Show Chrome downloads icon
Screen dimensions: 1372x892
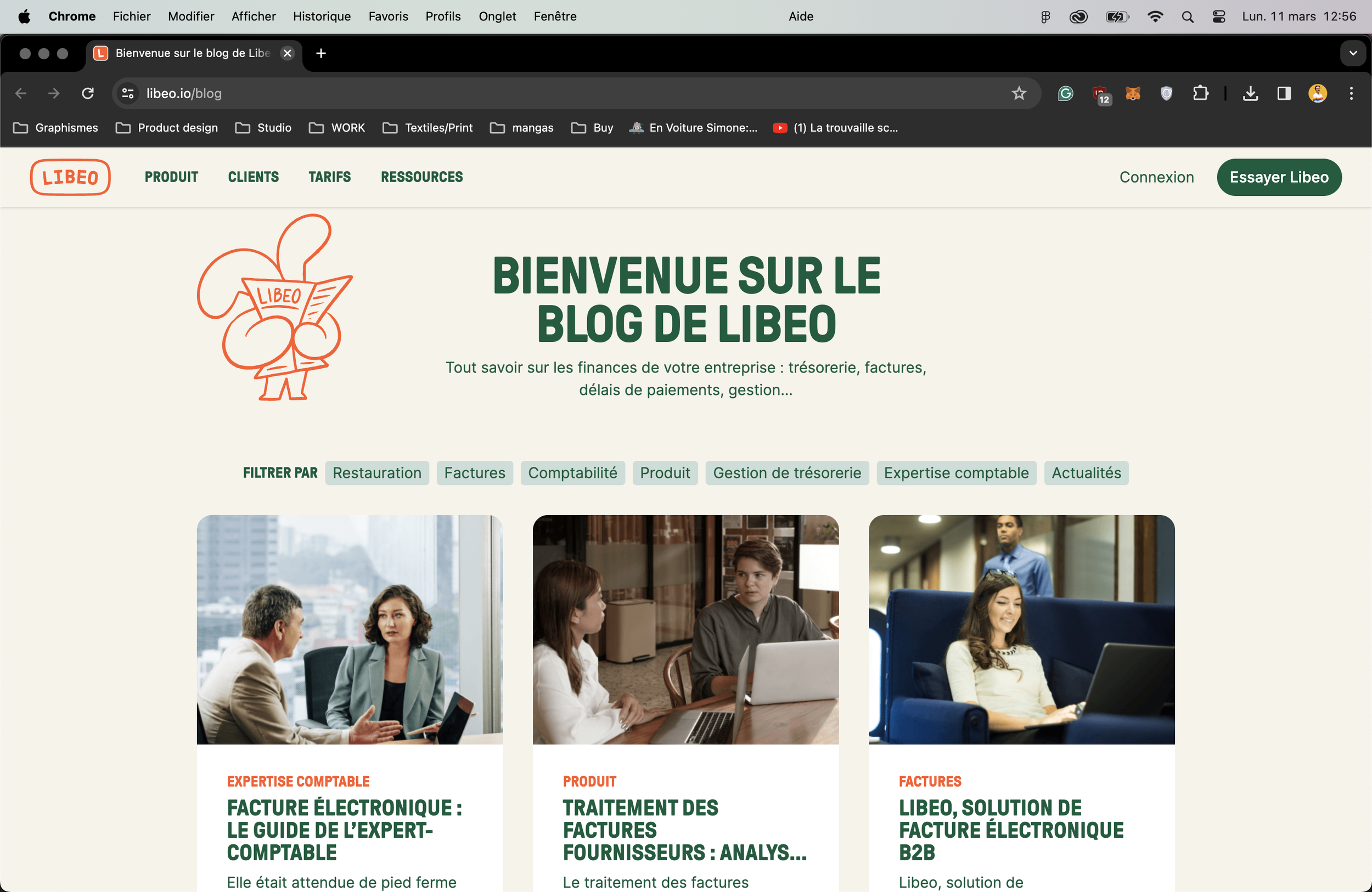[x=1250, y=93]
